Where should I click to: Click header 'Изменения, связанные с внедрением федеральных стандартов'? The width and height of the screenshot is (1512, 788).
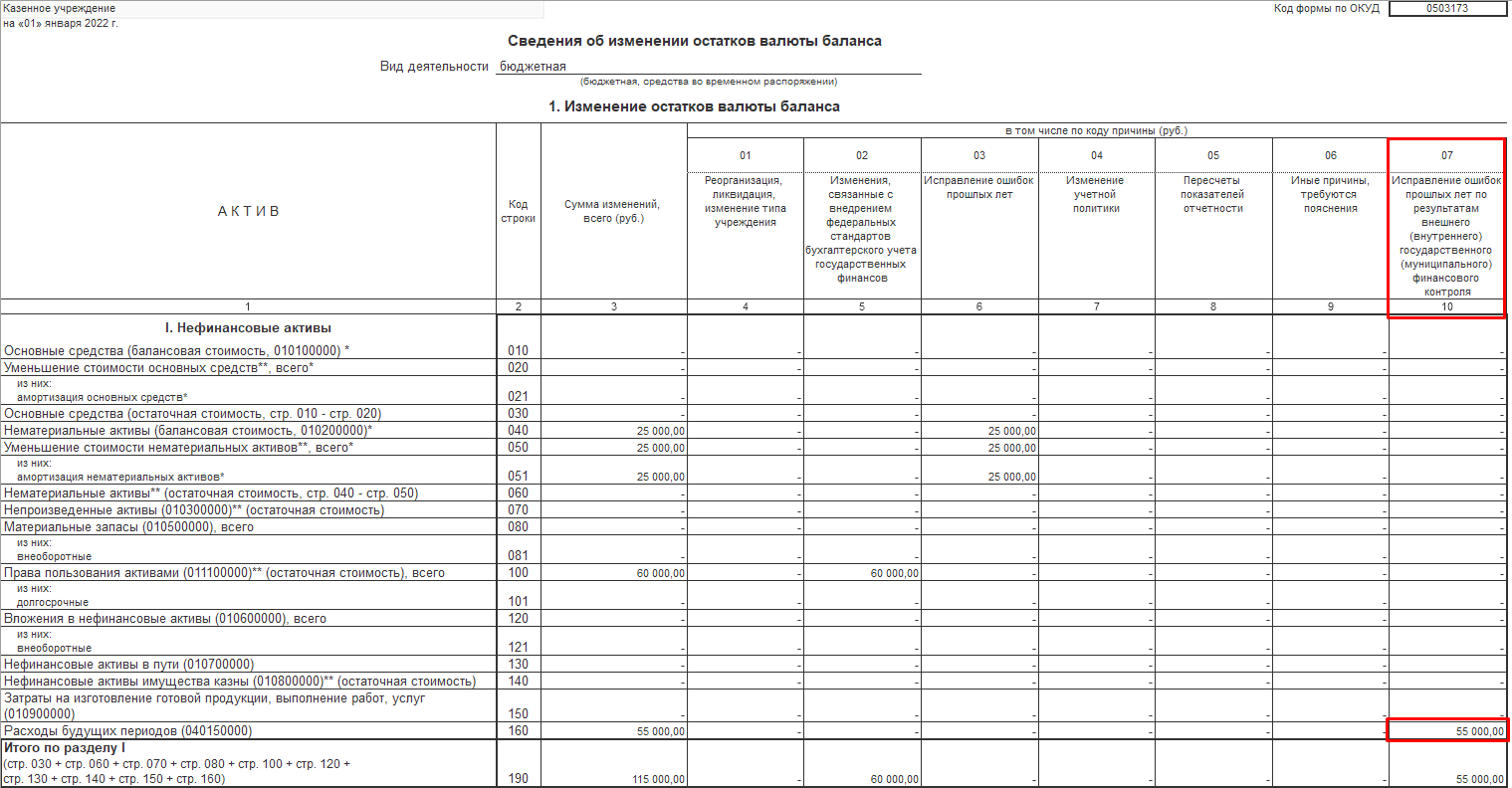[862, 229]
